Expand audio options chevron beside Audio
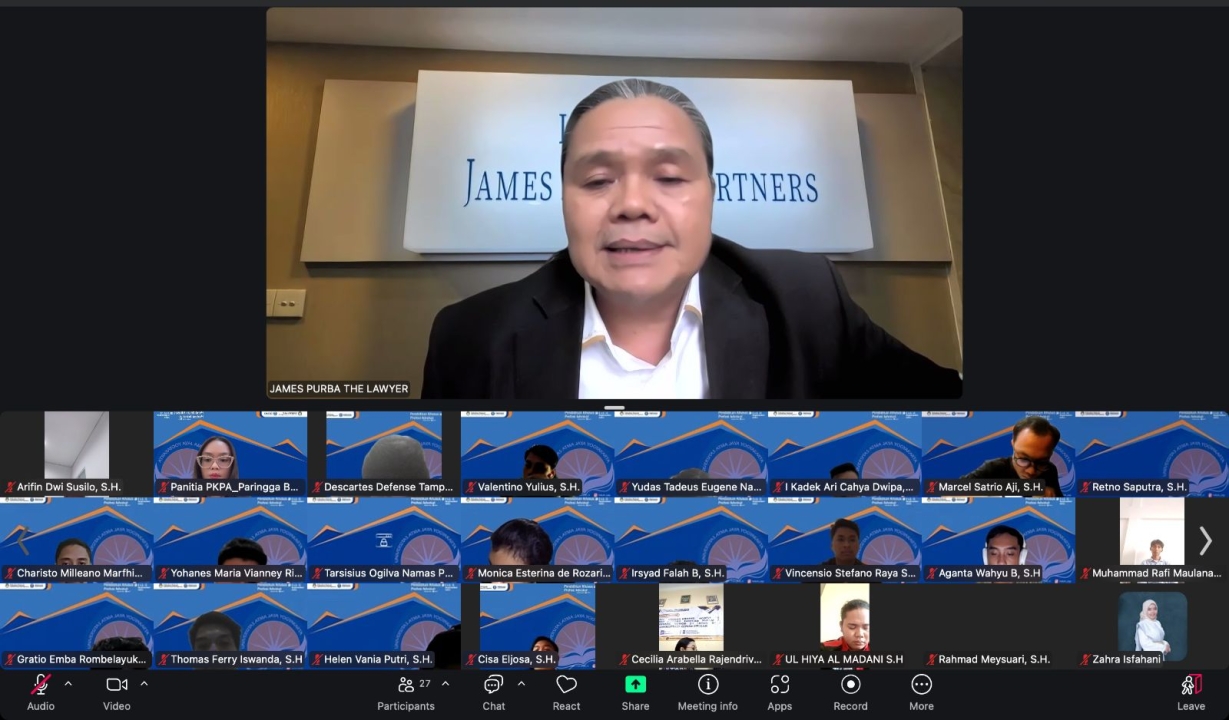This screenshot has width=1229, height=720. tap(68, 684)
